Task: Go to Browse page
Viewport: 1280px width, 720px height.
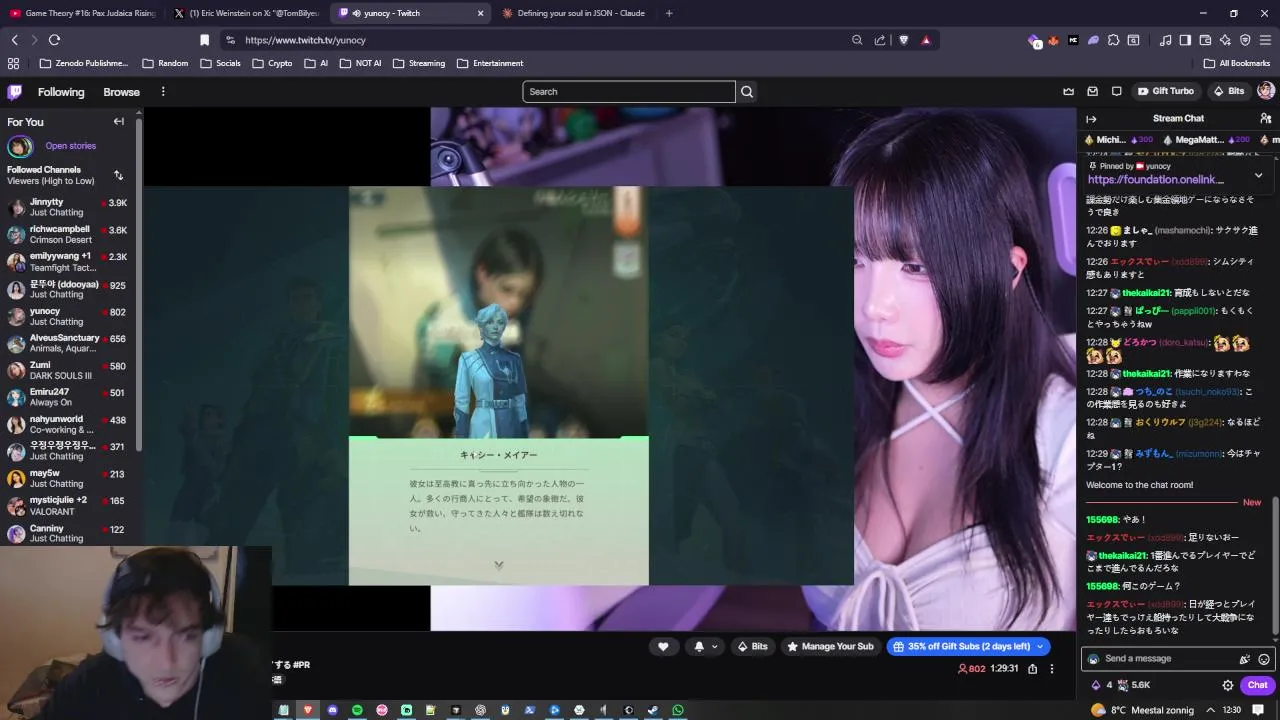Action: pos(121,92)
